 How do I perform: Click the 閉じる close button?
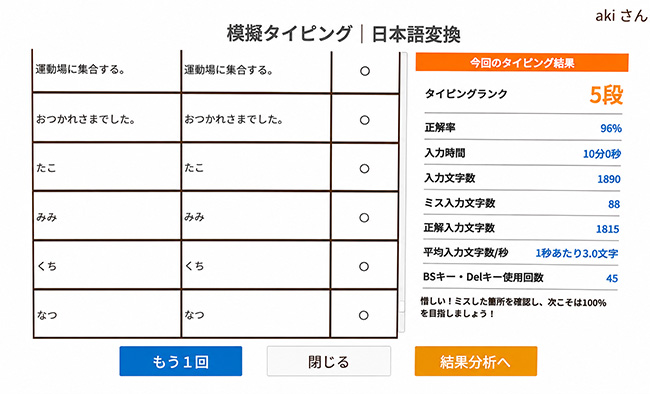pos(329,361)
